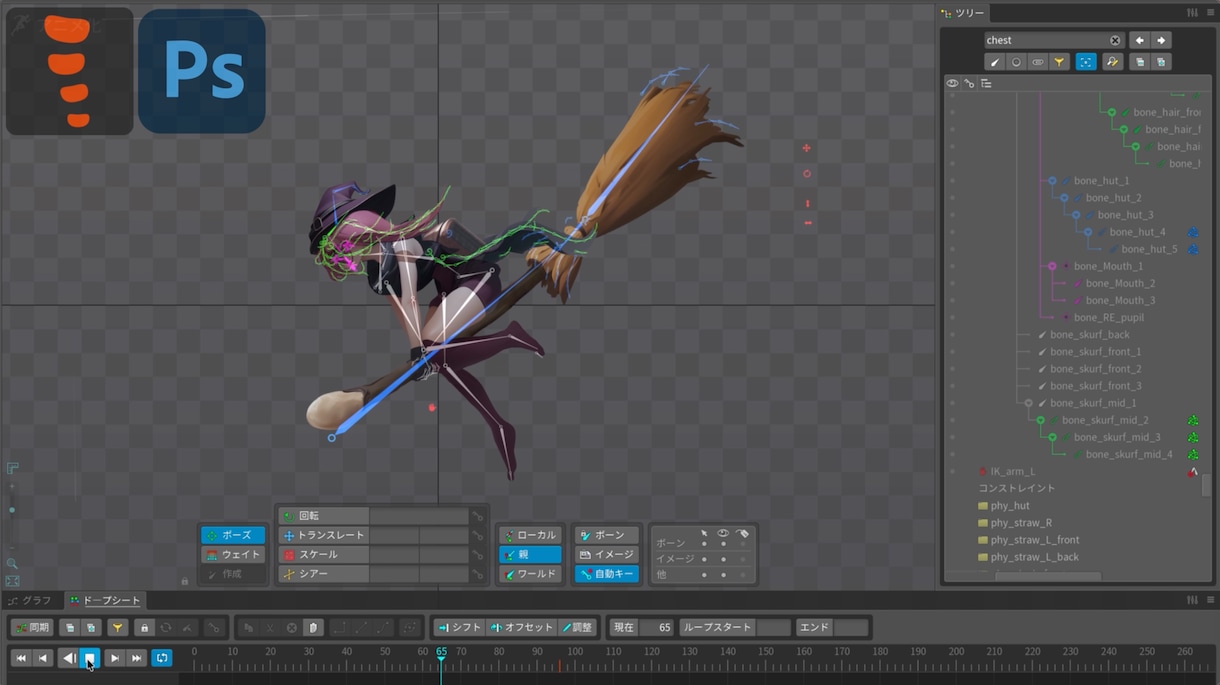Screen dimensions: 1220x685
Task: Toggle image visibility dot under eye column
Action: click(723, 559)
